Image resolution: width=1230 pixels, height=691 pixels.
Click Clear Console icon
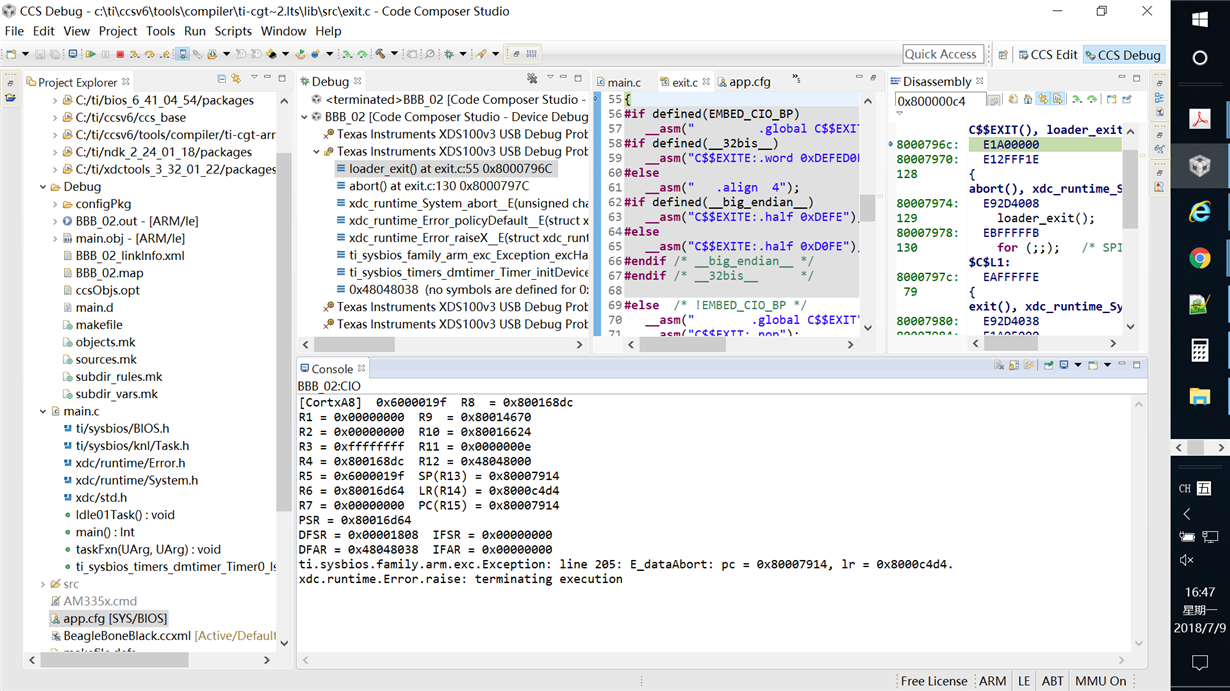click(997, 366)
